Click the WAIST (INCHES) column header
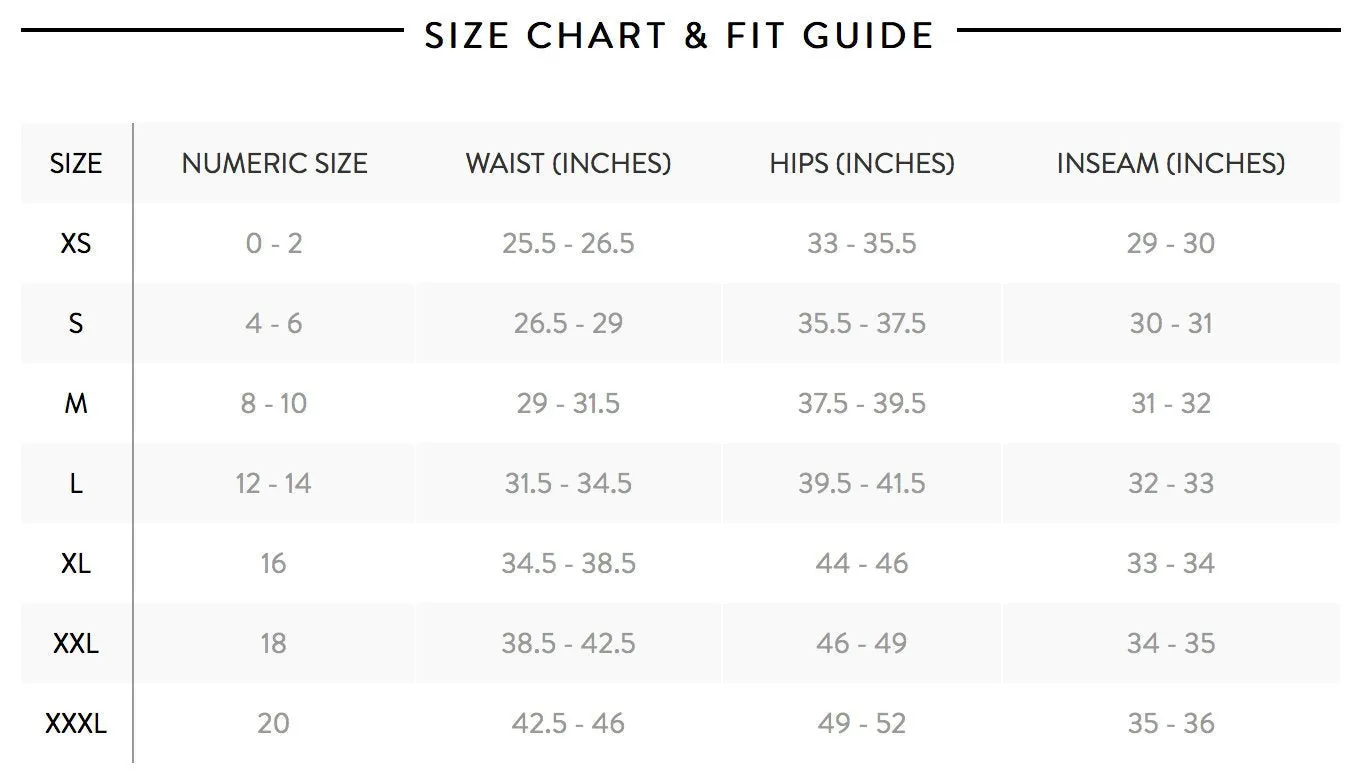1359x776 pixels. click(568, 163)
